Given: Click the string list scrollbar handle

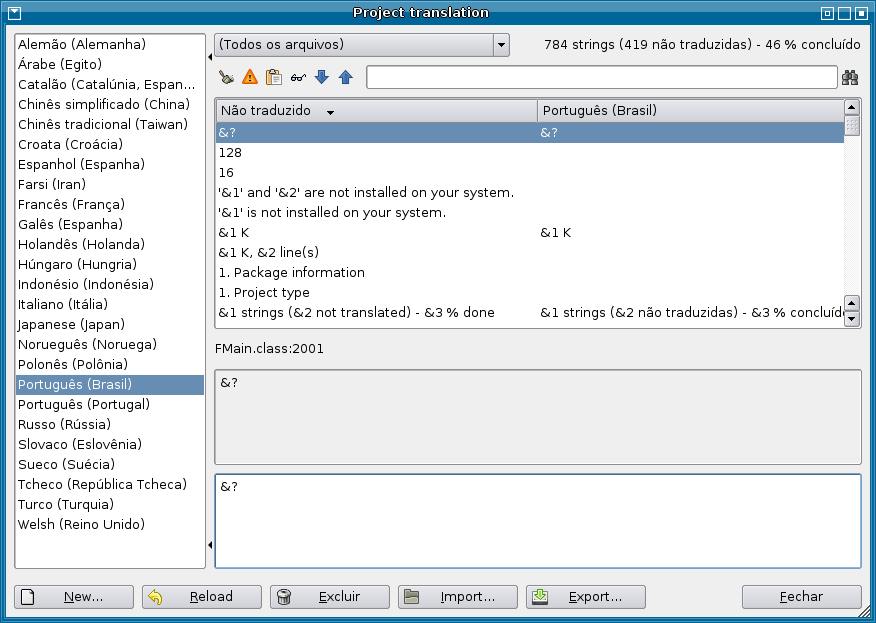Looking at the screenshot, I should (x=851, y=125).
